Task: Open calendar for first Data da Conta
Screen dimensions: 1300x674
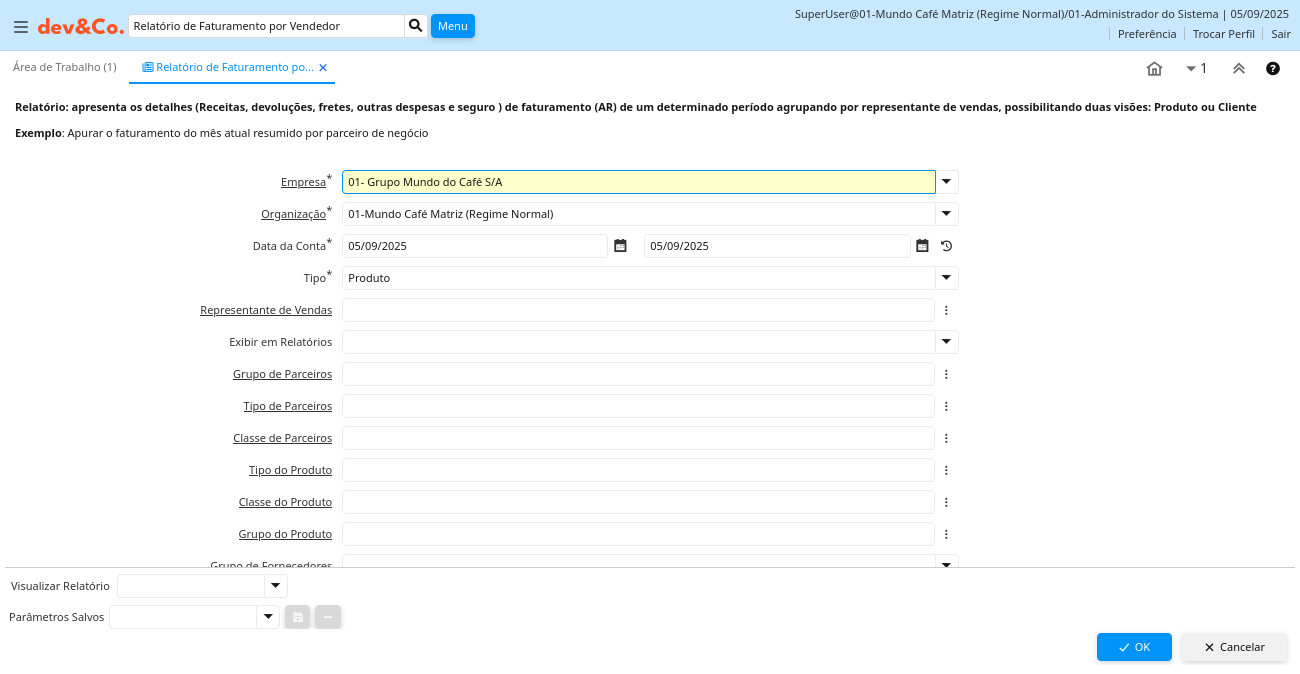Action: coord(620,246)
